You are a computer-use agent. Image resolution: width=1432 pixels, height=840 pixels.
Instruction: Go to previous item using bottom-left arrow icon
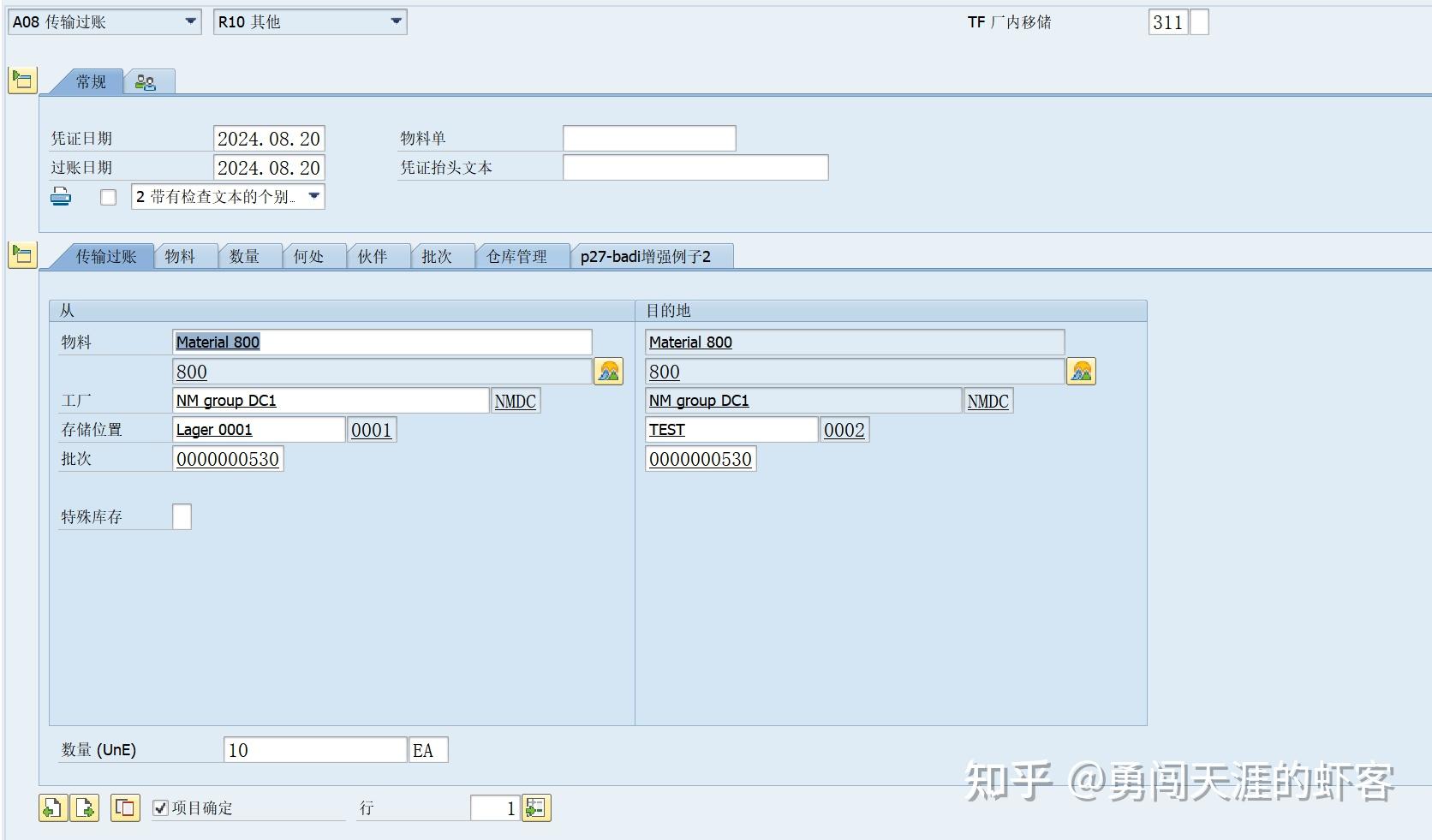click(x=51, y=807)
